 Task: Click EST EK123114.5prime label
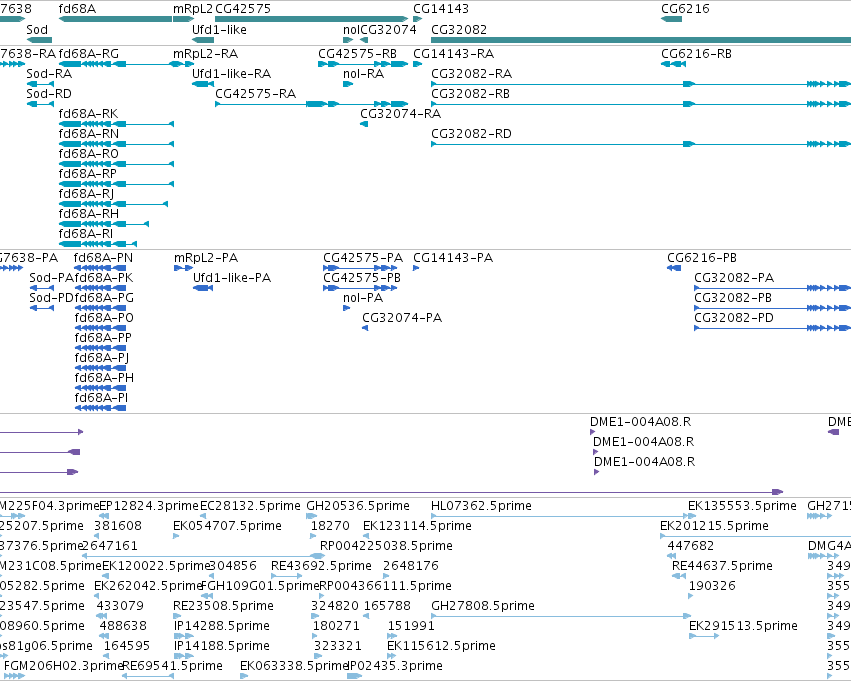pyautogui.click(x=417, y=526)
